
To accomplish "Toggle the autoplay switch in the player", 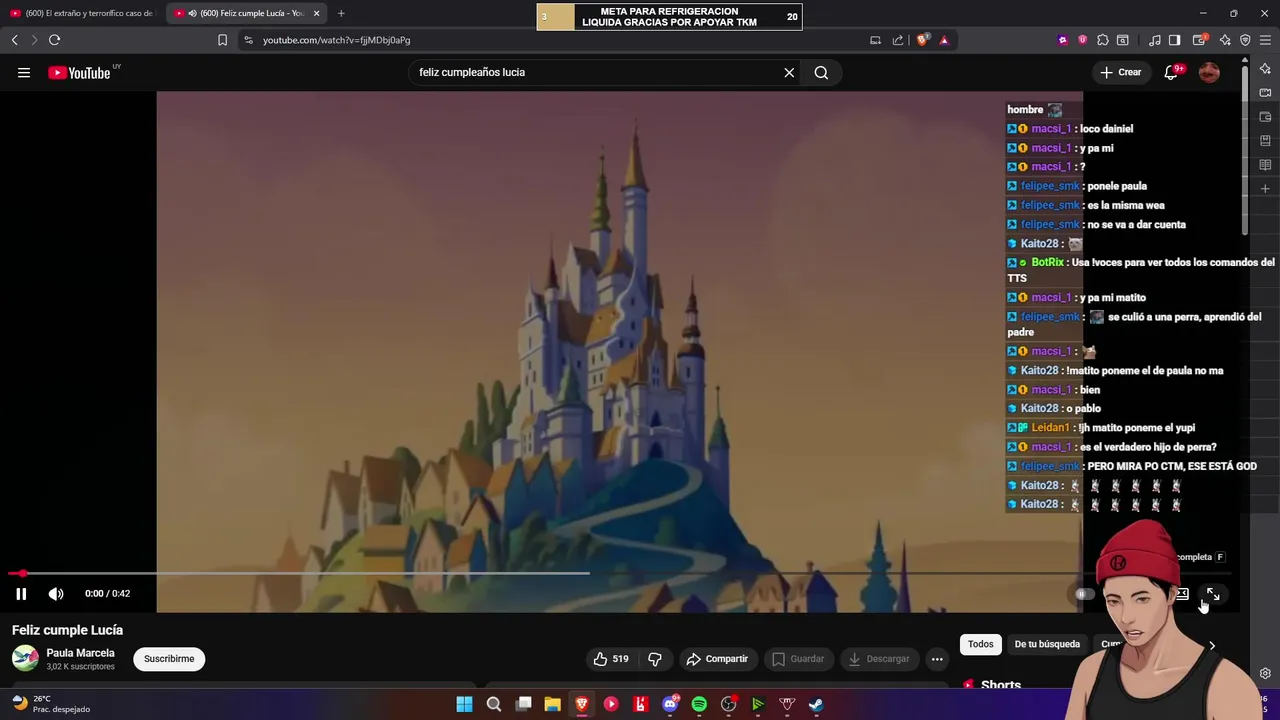I will pos(1083,593).
